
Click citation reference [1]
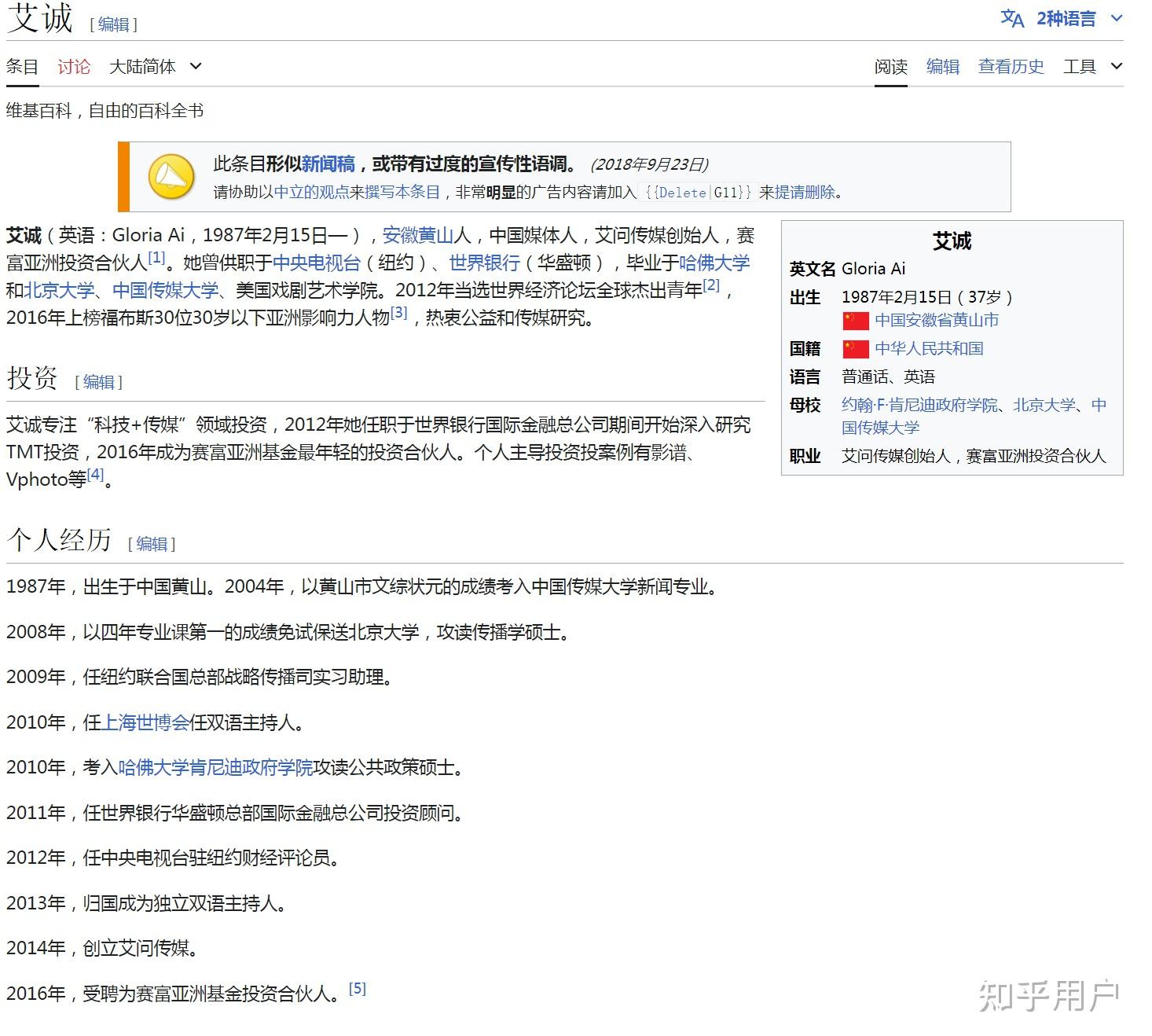tap(157, 258)
